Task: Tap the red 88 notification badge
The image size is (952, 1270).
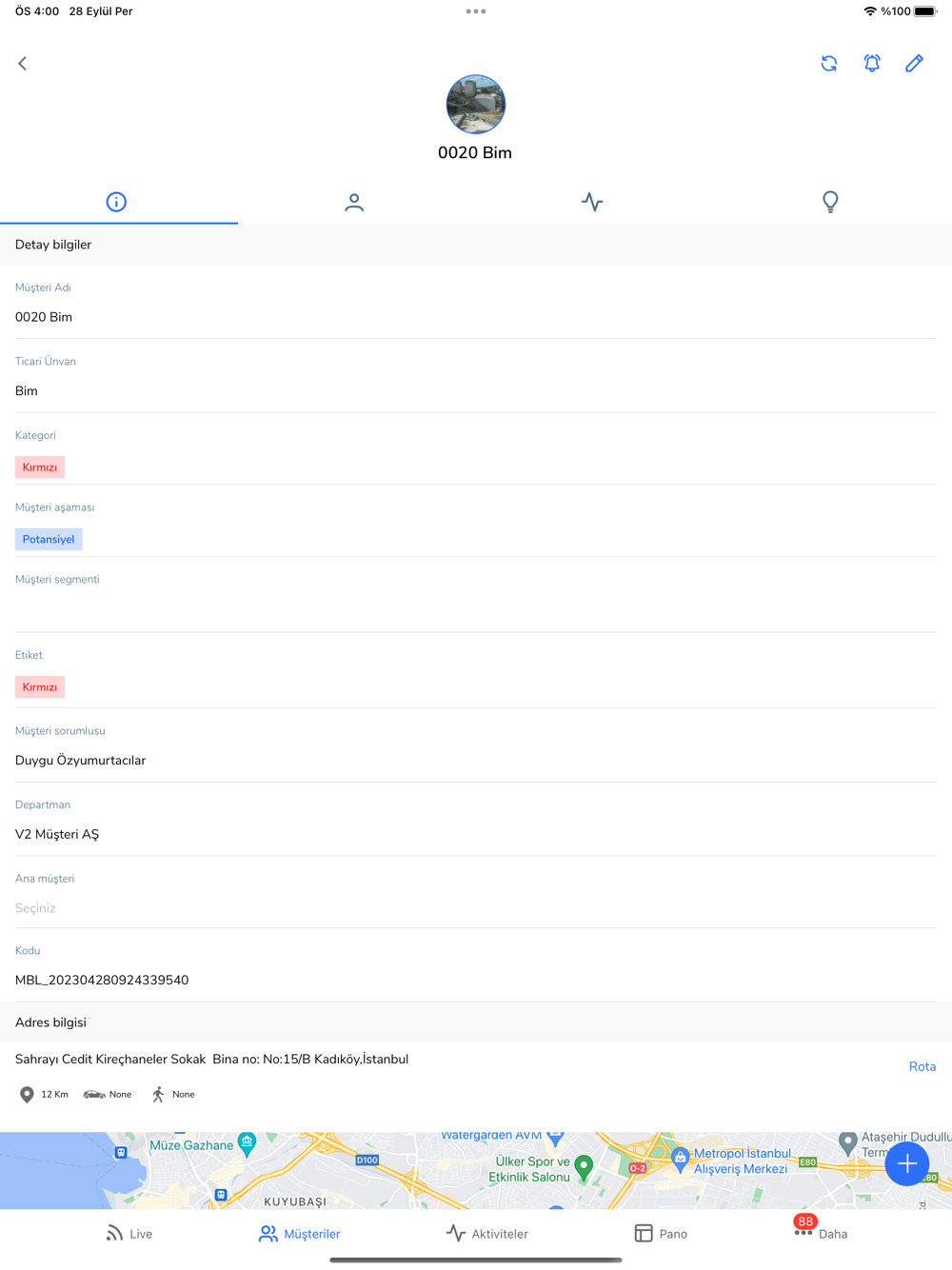Action: pos(805,1221)
